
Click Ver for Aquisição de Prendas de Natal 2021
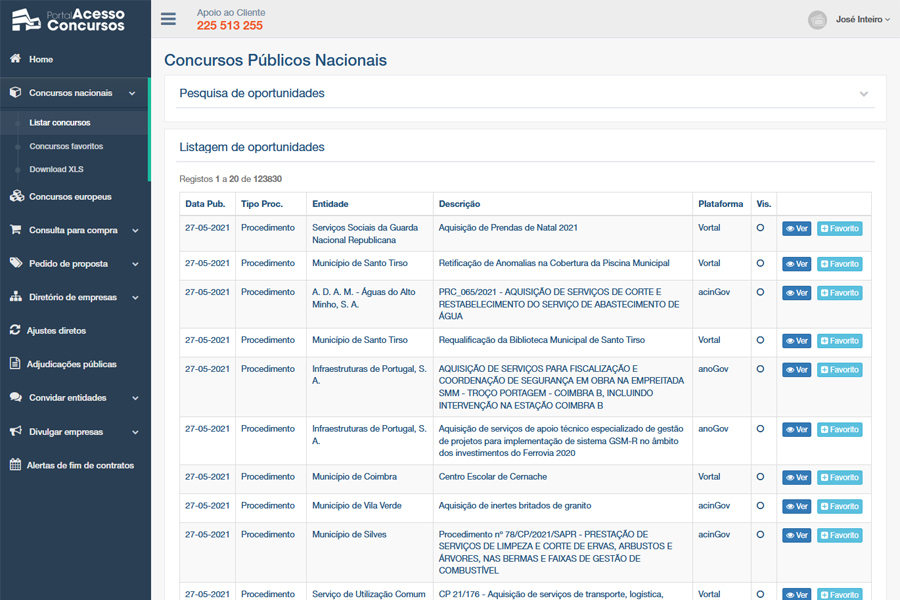coord(796,229)
